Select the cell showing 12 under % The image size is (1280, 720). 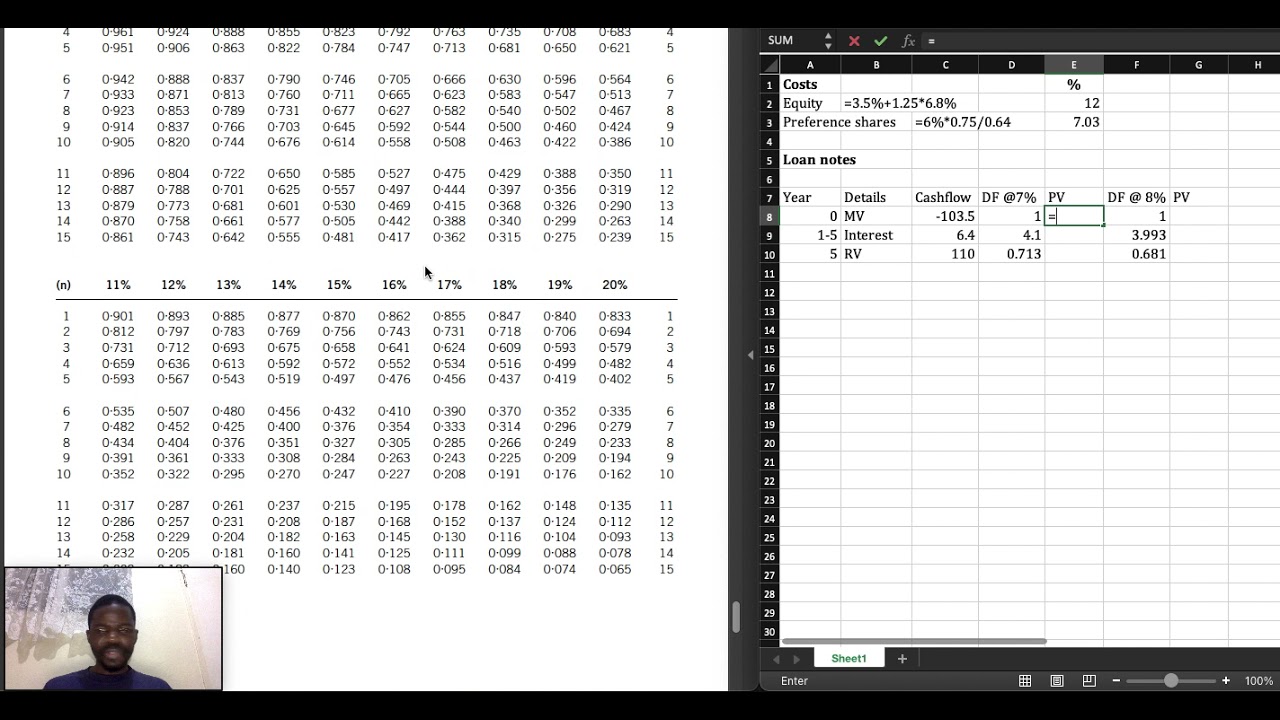tap(1074, 103)
